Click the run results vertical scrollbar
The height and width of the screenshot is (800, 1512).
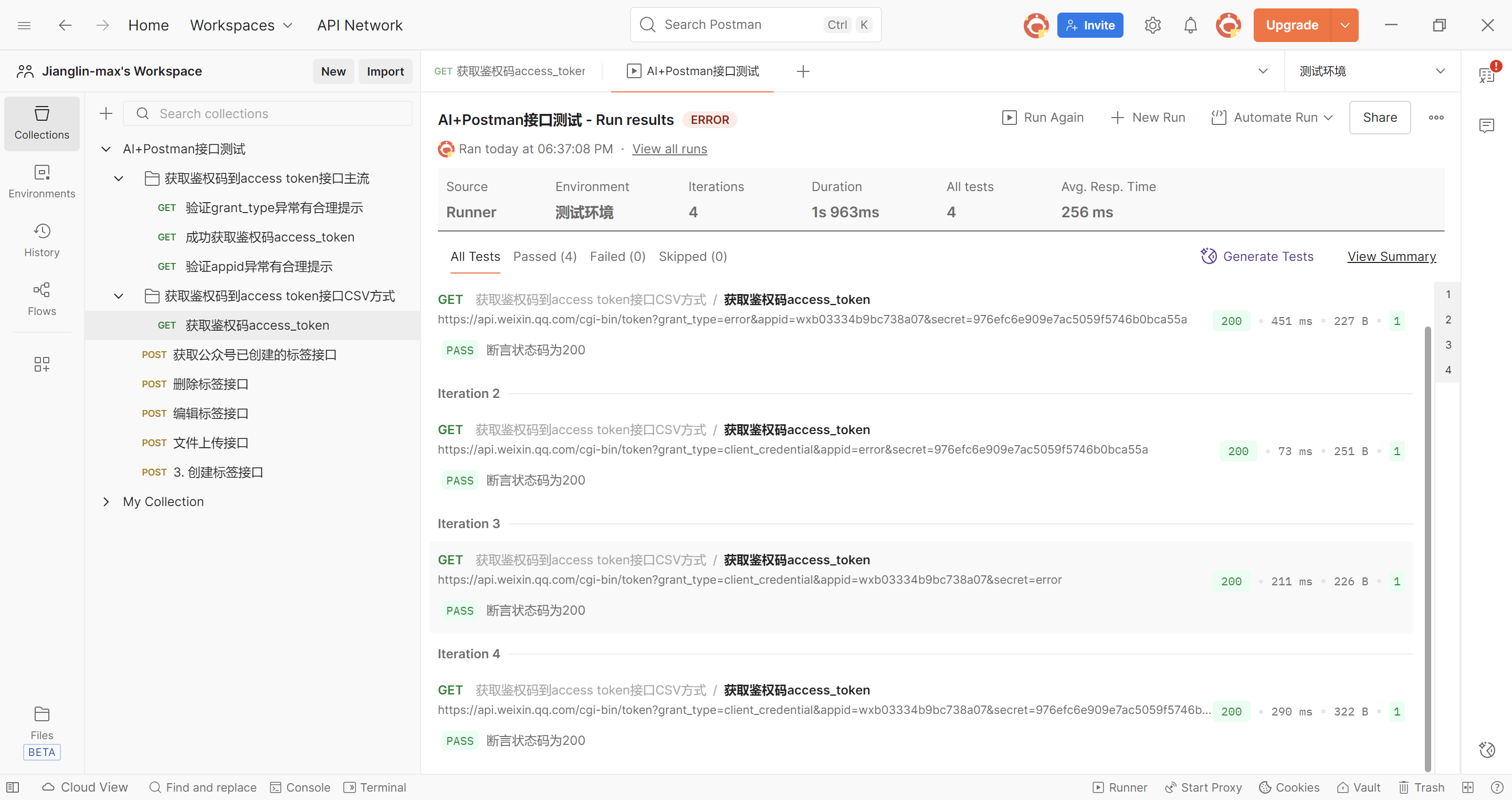[x=1428, y=549]
